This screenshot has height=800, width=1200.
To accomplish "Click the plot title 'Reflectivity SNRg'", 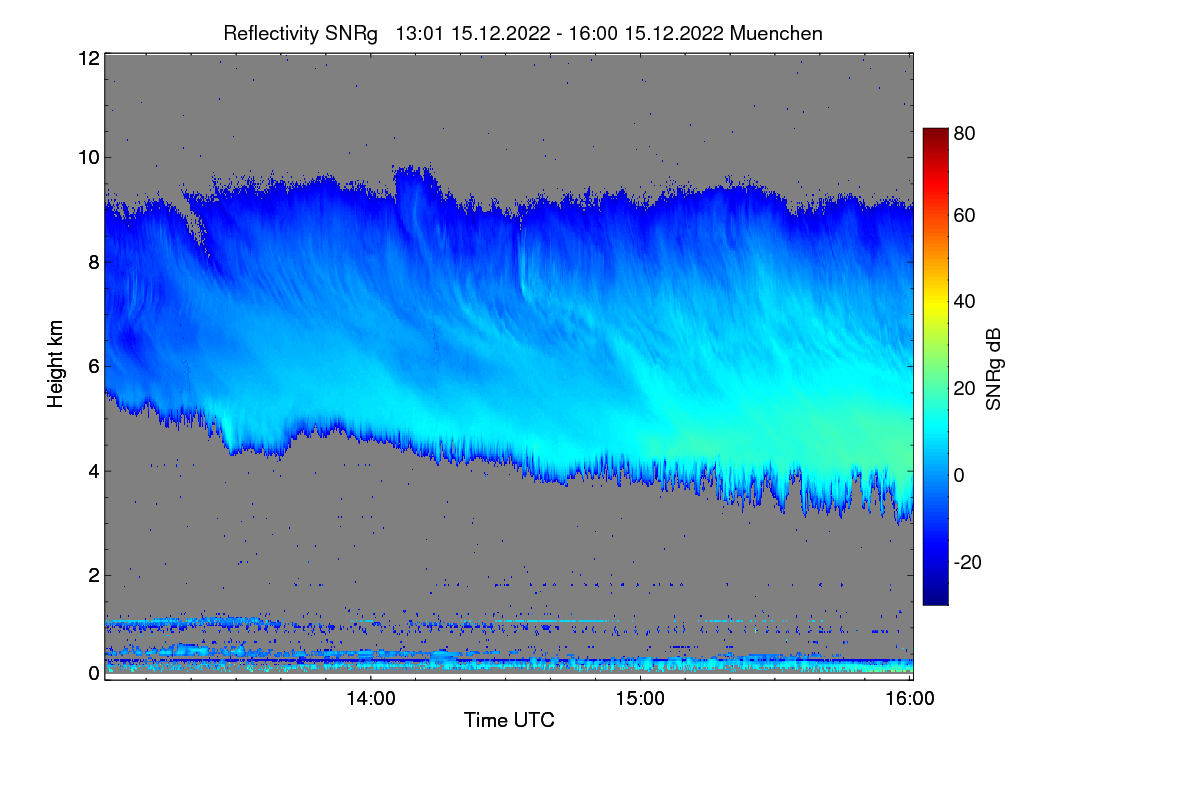I will pyautogui.click(x=301, y=33).
